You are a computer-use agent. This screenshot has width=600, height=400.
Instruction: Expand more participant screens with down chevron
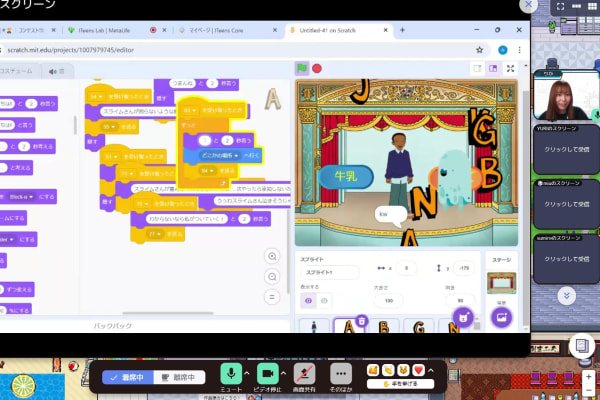pyautogui.click(x=566, y=296)
